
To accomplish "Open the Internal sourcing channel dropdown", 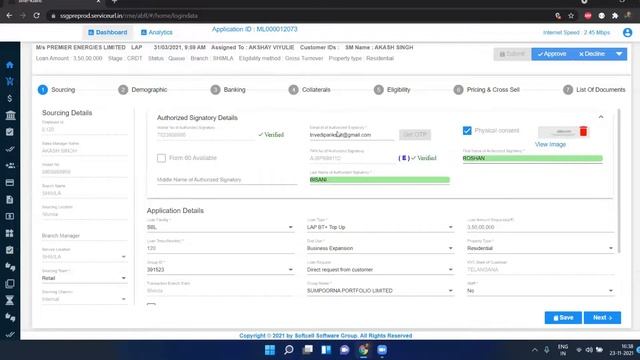I will click(84, 299).
